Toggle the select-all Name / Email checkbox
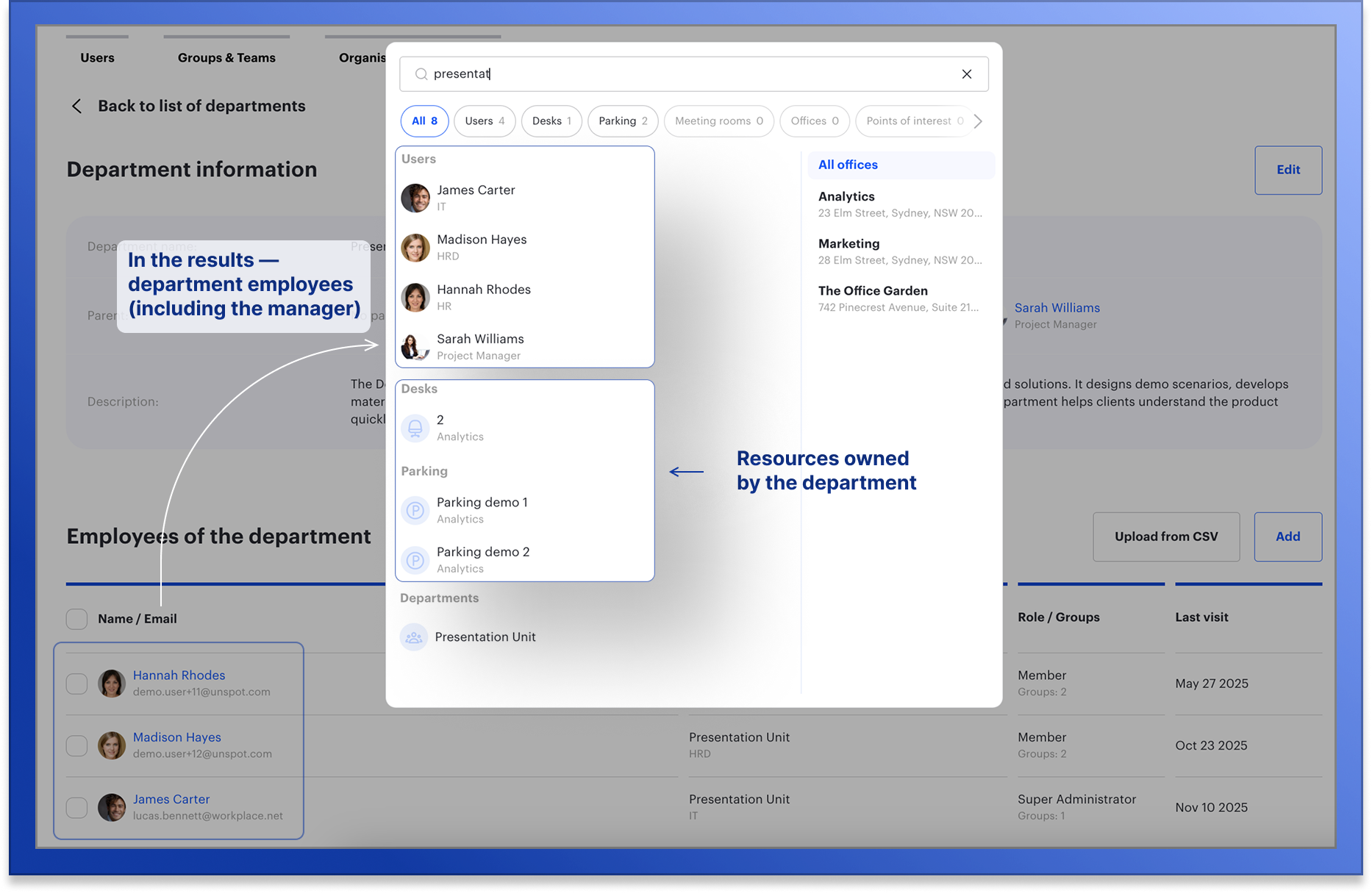Image resolution: width=1372 pixels, height=893 pixels. (77, 619)
